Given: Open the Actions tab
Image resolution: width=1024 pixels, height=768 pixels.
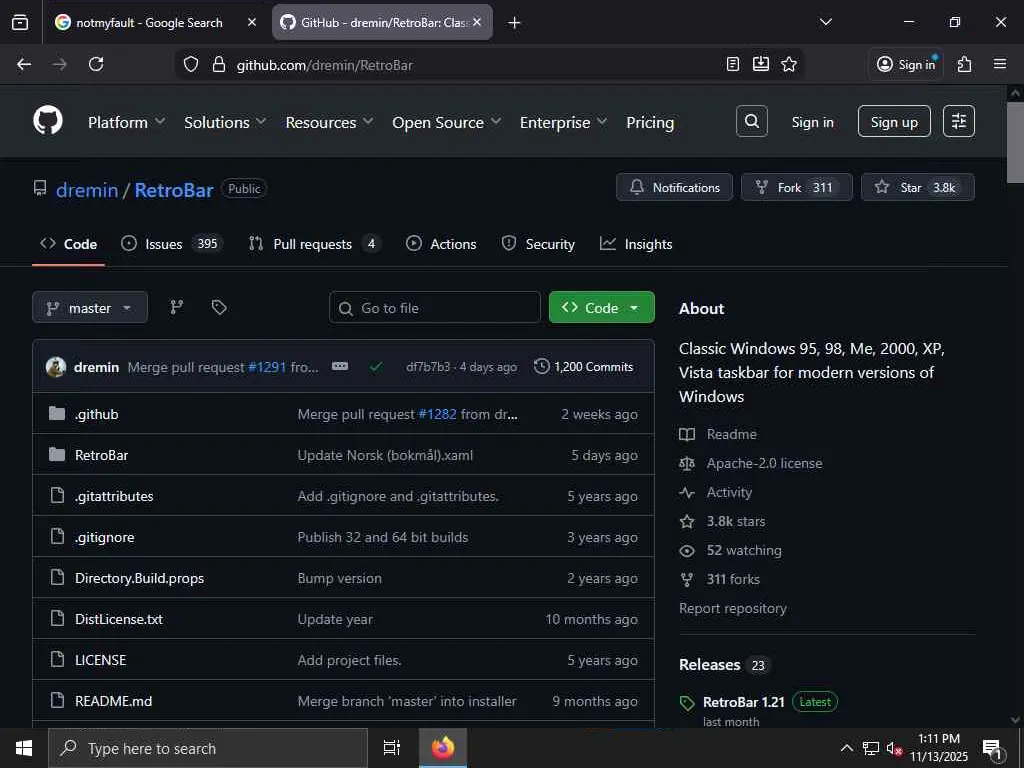Looking at the screenshot, I should coord(441,244).
